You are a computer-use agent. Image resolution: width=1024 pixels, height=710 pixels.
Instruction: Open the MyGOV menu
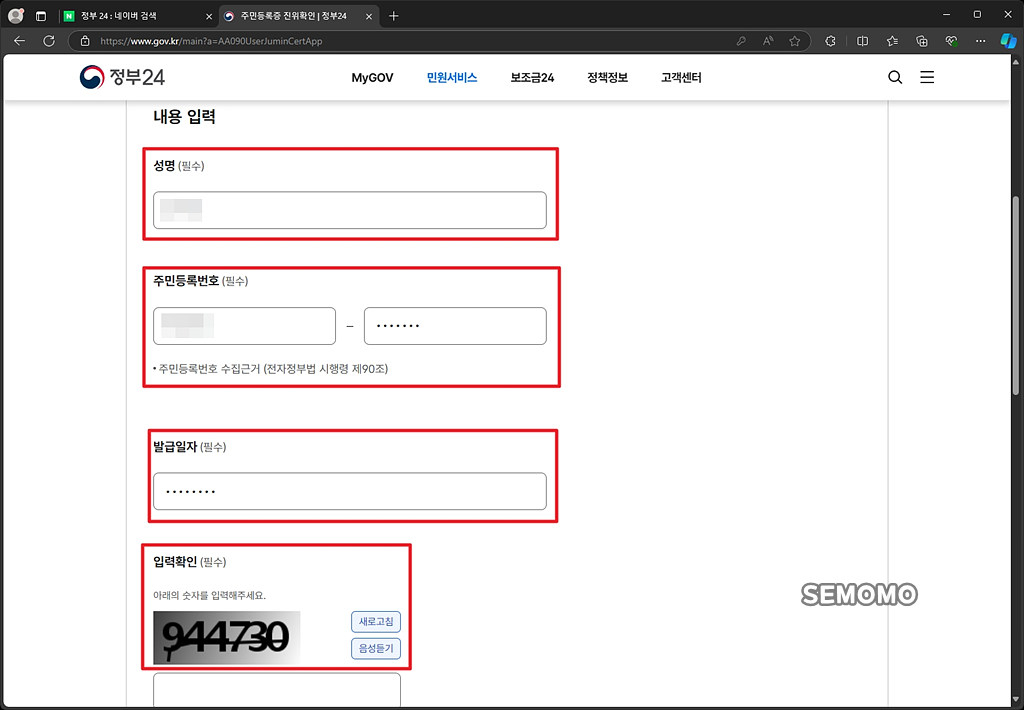pos(372,78)
